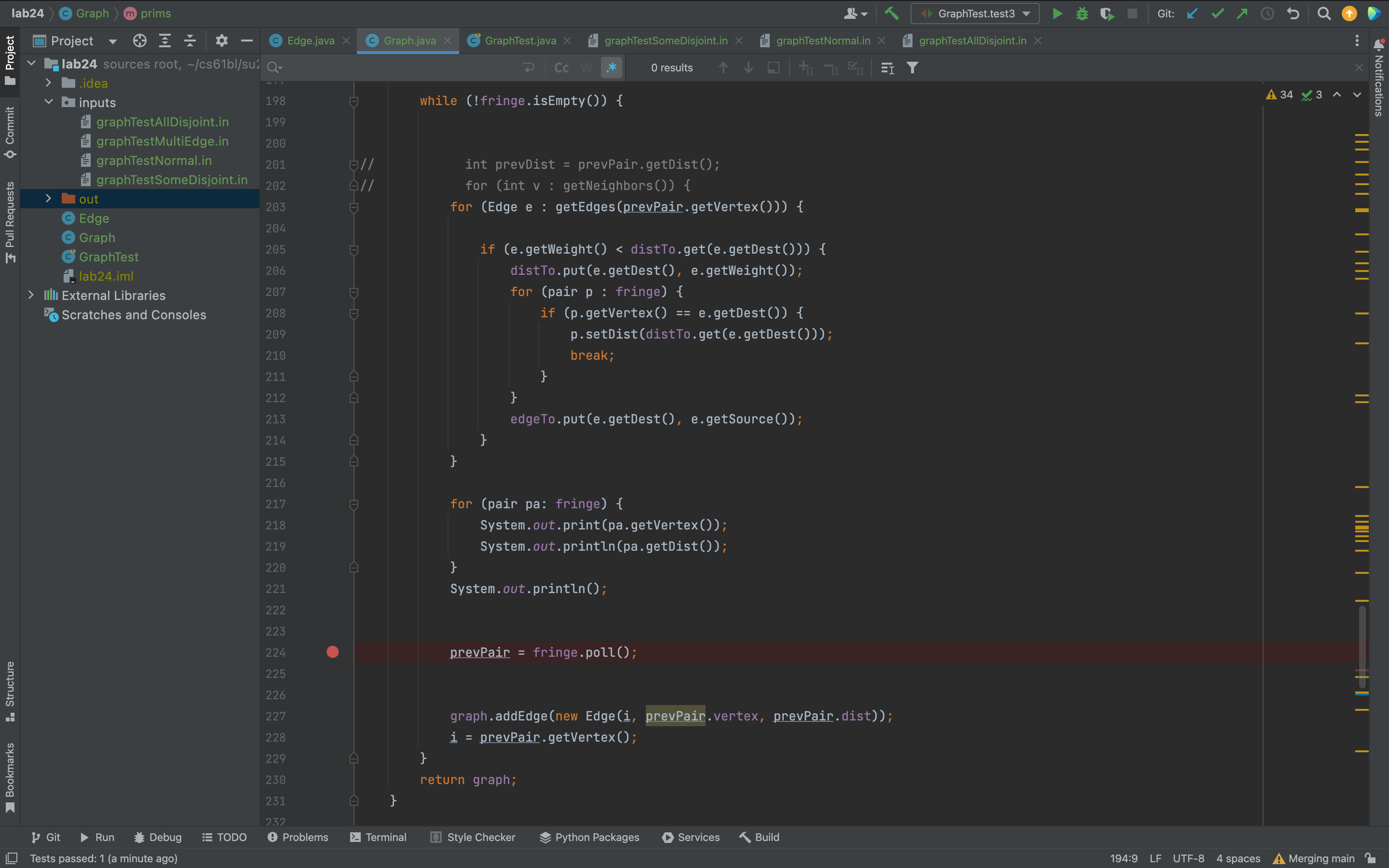This screenshot has height=868, width=1389.
Task: Open the Problems tool window
Action: coord(298,837)
